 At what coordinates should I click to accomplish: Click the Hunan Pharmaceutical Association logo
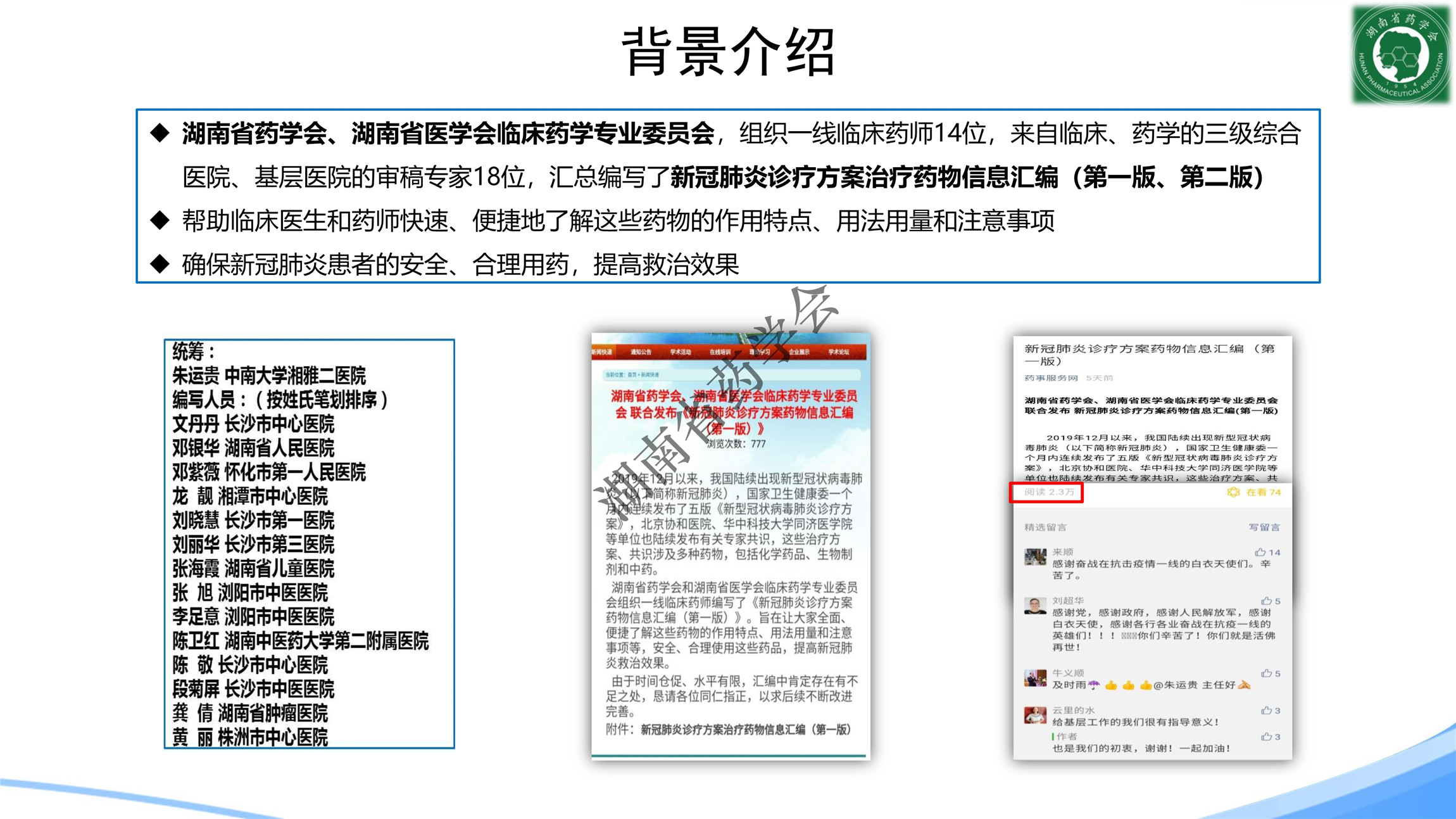1401,54
